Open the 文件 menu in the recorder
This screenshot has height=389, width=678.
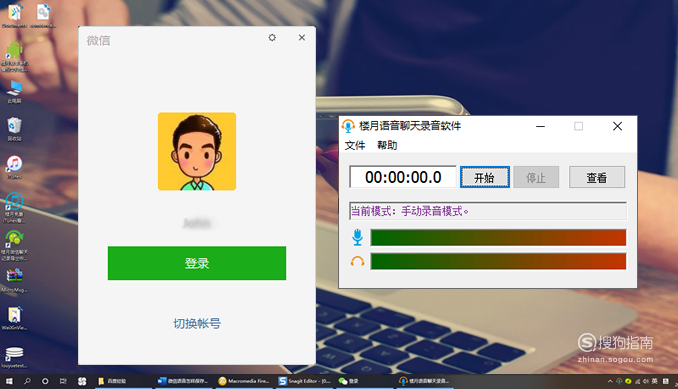tap(355, 145)
